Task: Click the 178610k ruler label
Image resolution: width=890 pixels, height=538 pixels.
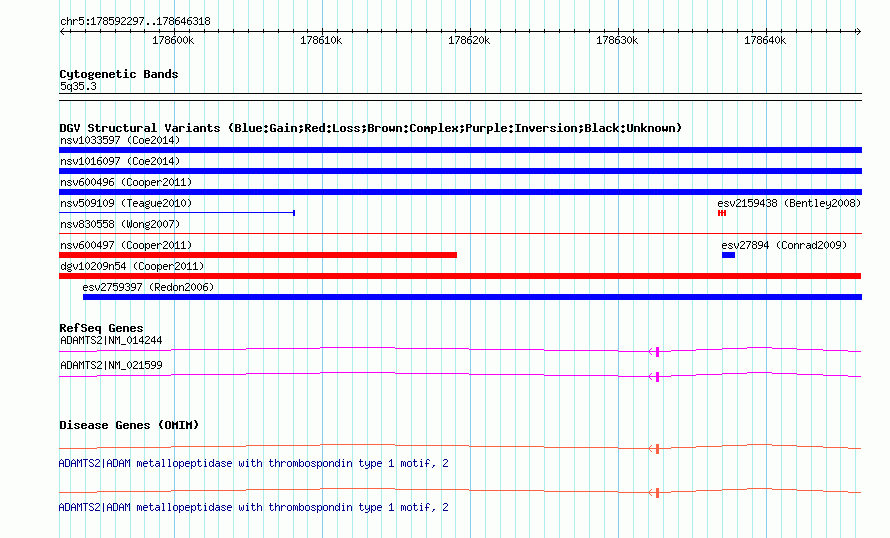Action: 321,40
